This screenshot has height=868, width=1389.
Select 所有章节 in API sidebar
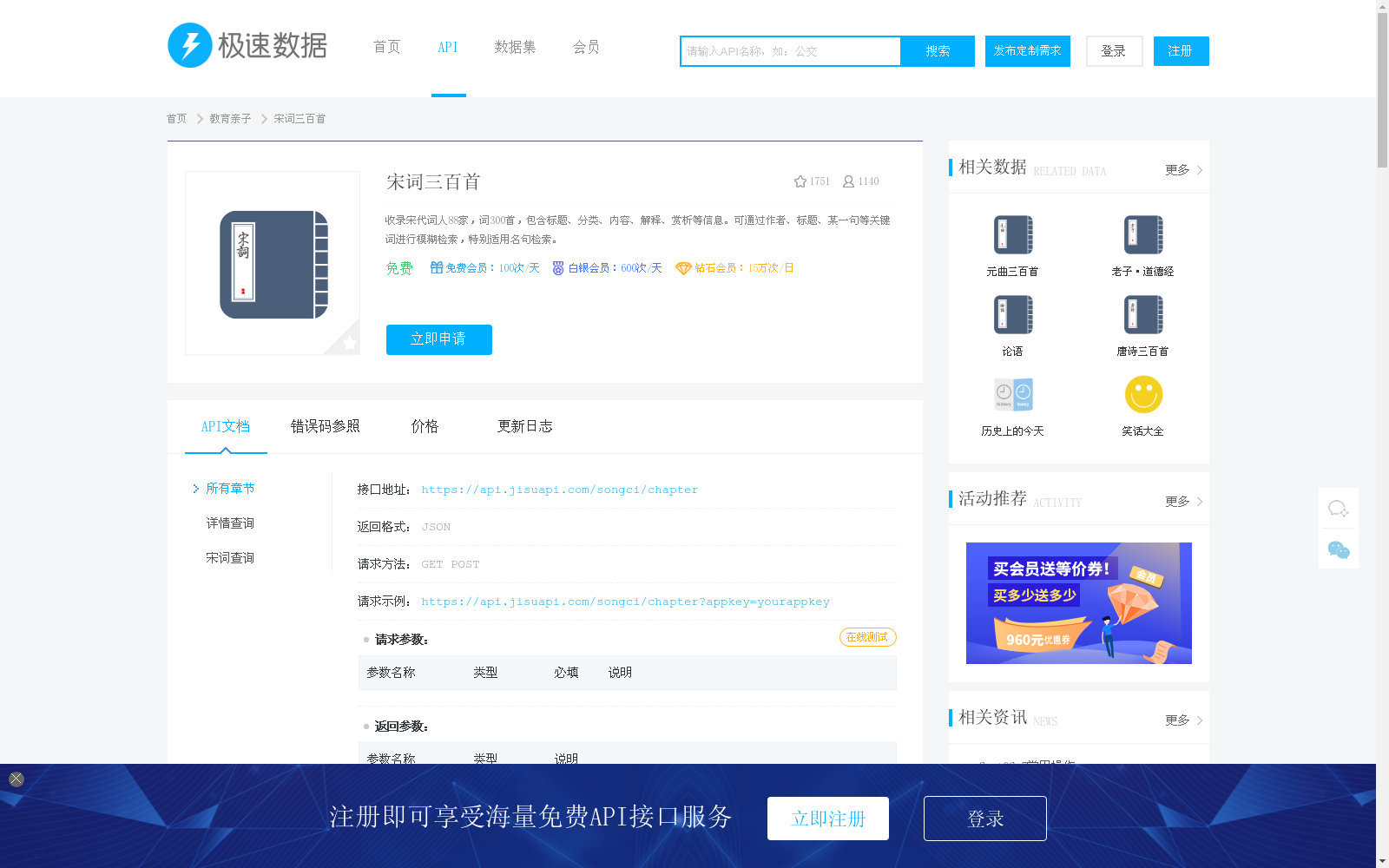pyautogui.click(x=230, y=489)
